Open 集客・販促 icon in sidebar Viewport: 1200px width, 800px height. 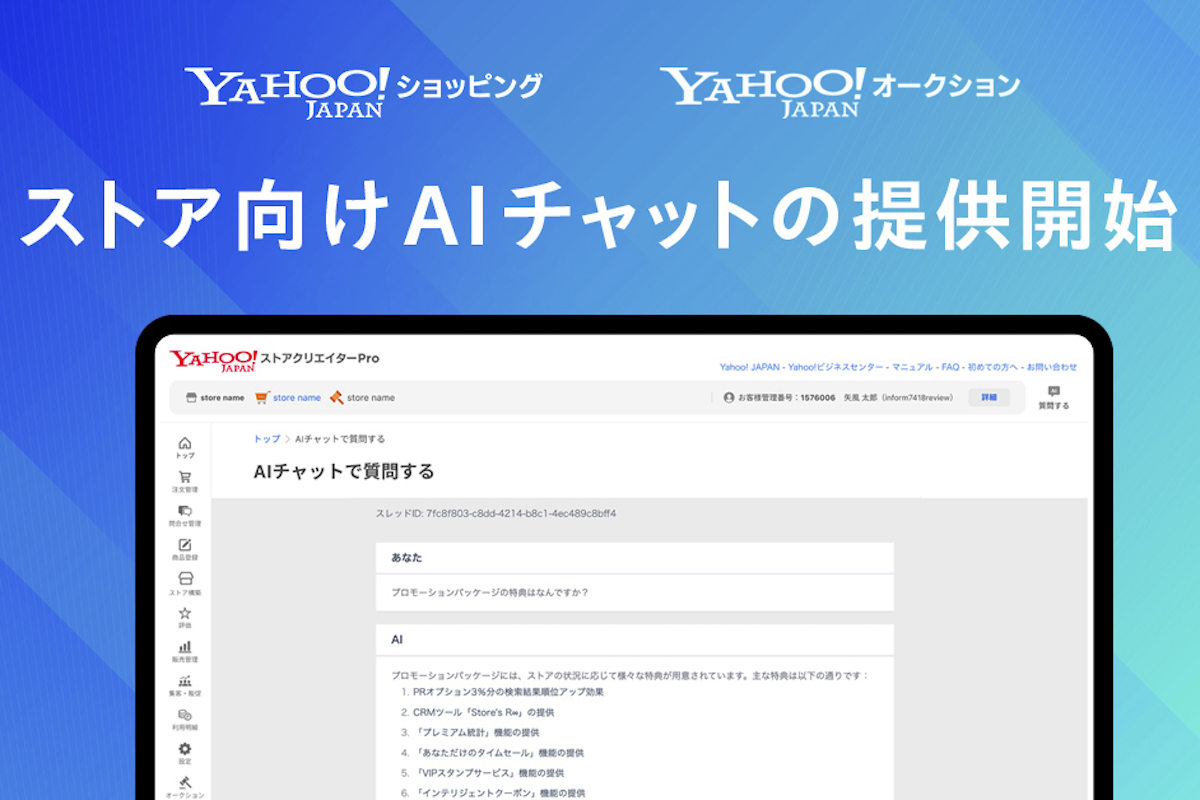(184, 681)
